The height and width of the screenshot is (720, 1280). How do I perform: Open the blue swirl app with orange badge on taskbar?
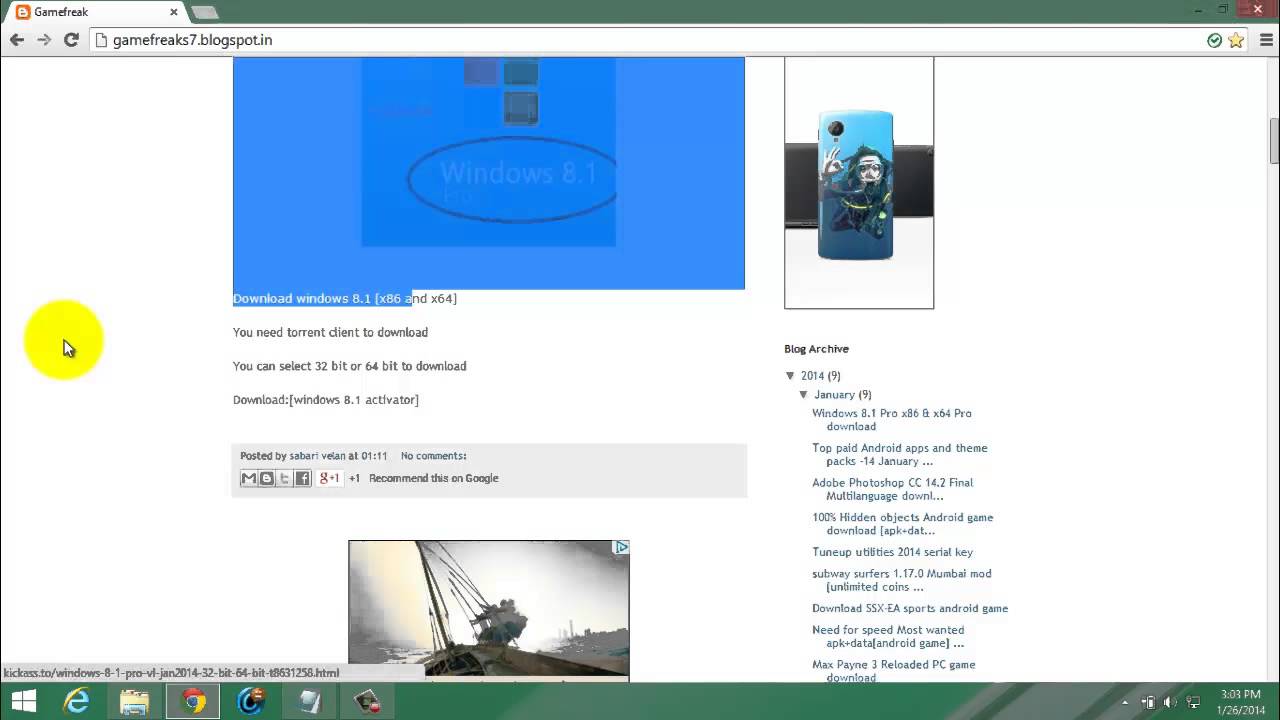(x=252, y=702)
